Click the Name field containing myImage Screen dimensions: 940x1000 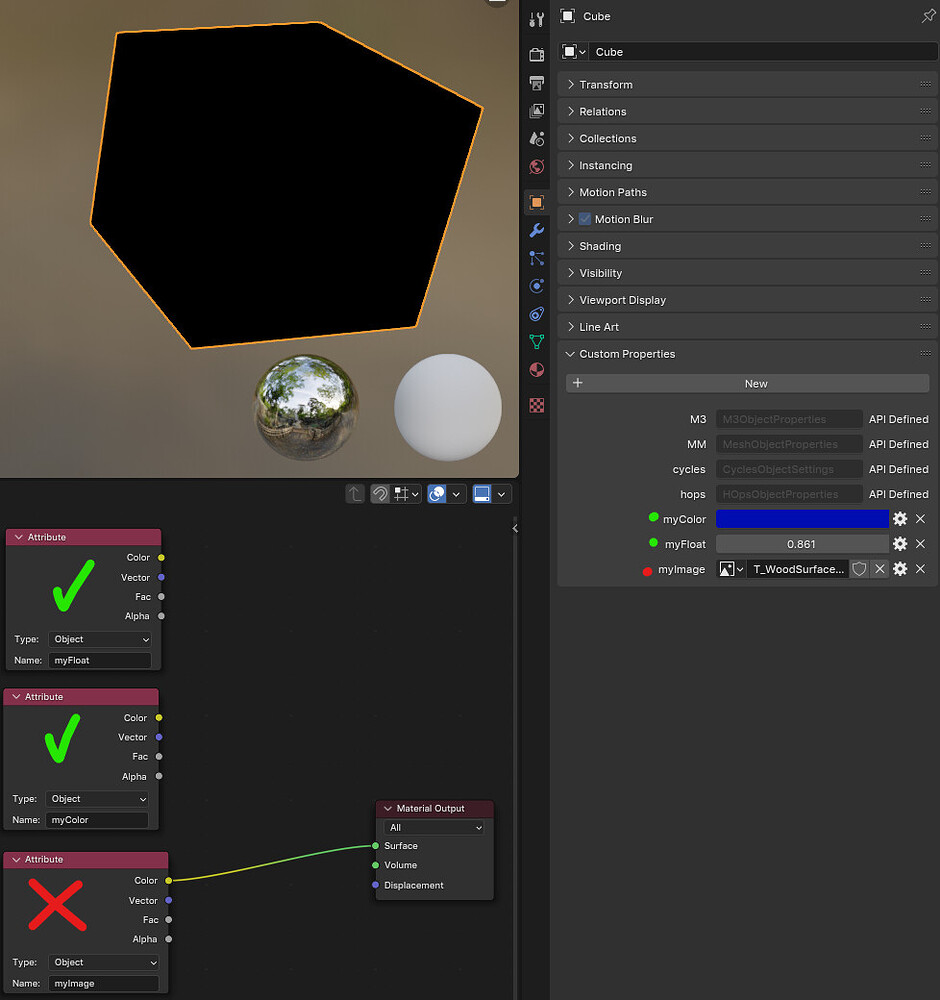tap(103, 983)
